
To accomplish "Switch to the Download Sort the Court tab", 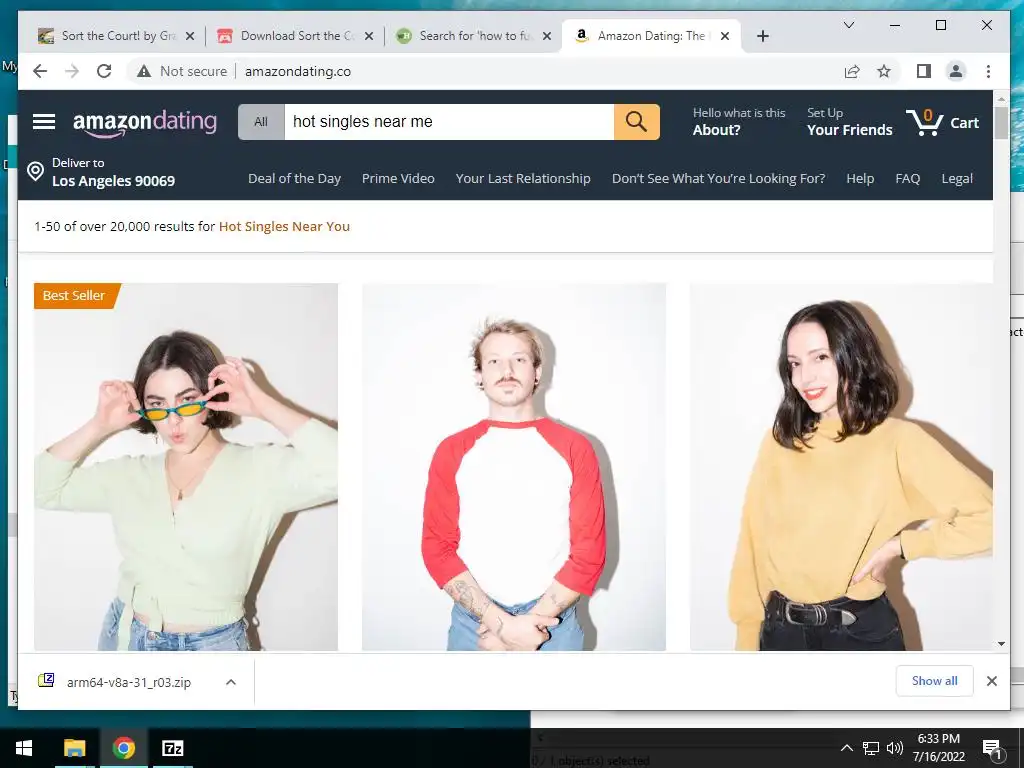I will pyautogui.click(x=295, y=36).
